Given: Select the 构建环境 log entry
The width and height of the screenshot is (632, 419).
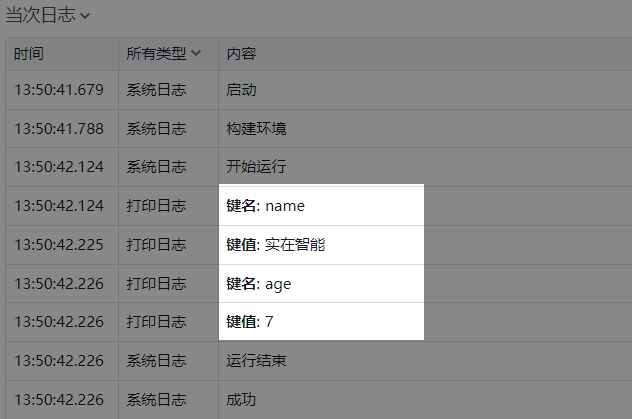Looking at the screenshot, I should [x=257, y=128].
